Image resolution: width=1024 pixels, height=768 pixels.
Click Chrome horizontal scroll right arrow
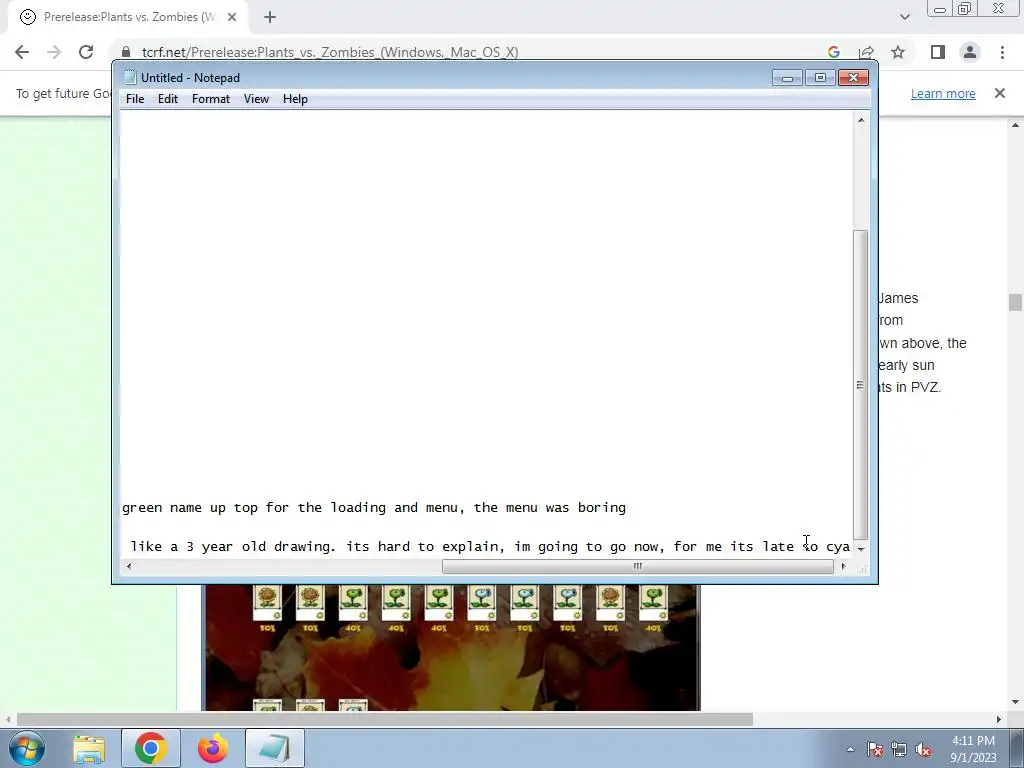pos(999,719)
